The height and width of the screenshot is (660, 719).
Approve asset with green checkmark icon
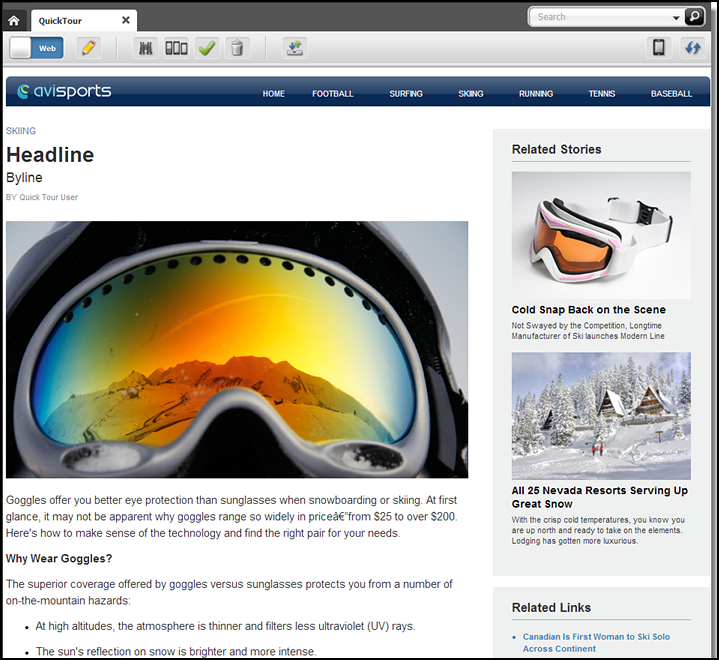click(x=207, y=48)
